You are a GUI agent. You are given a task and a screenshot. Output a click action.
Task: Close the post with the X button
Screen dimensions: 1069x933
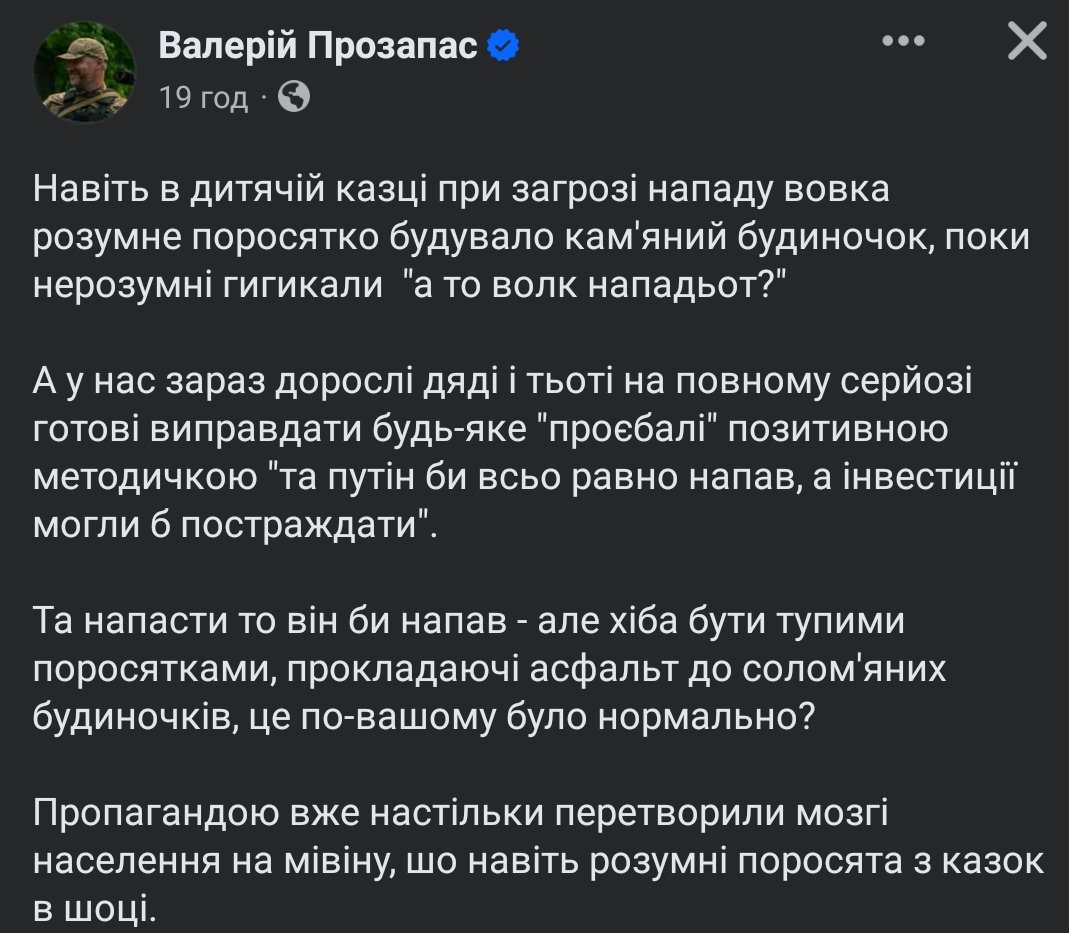[x=1026, y=42]
